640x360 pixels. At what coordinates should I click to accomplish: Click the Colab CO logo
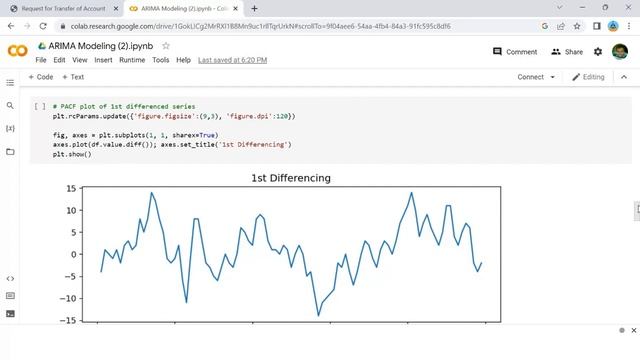[18, 51]
